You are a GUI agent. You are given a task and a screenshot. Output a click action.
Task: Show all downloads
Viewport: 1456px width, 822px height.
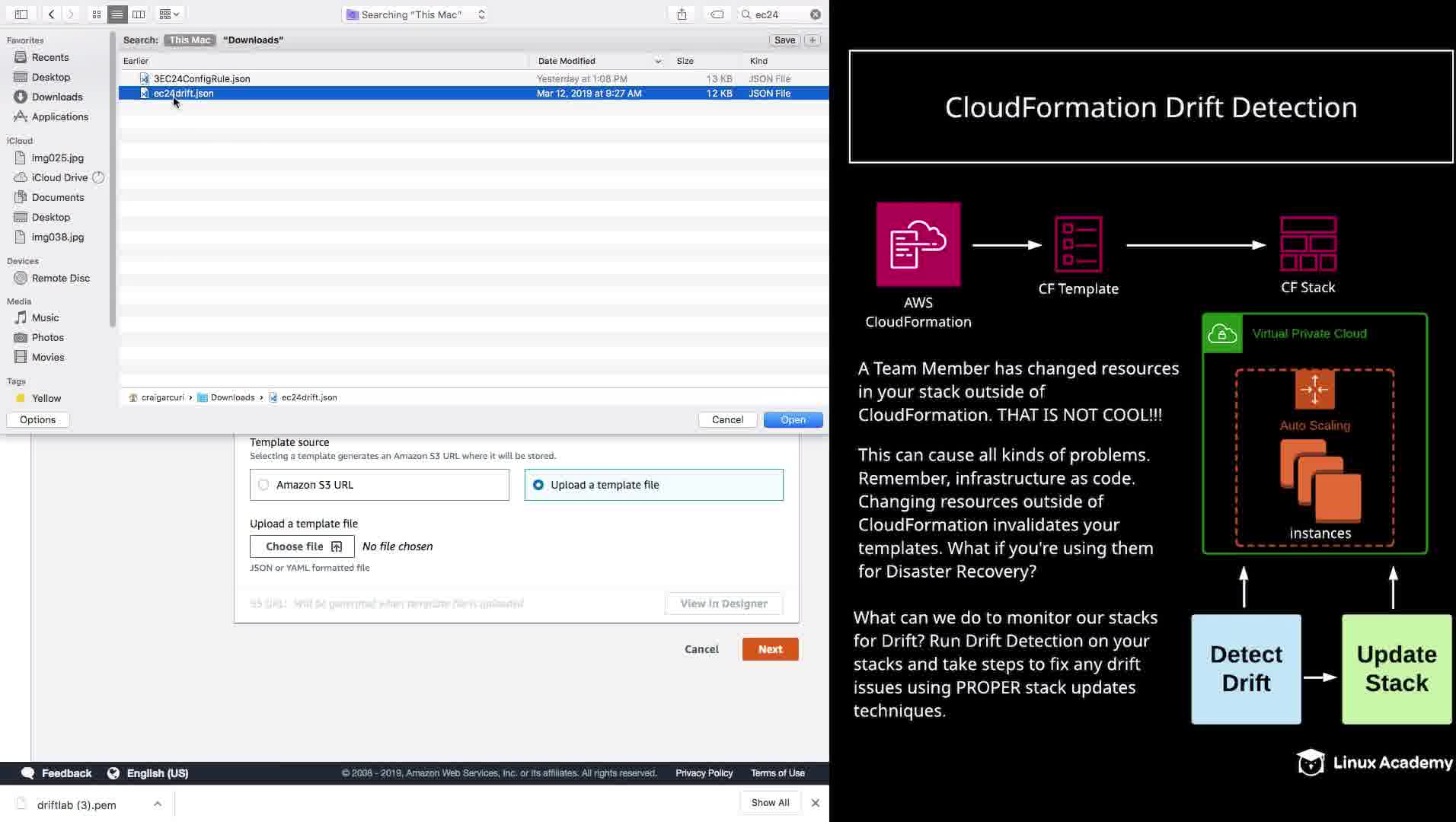click(x=770, y=803)
